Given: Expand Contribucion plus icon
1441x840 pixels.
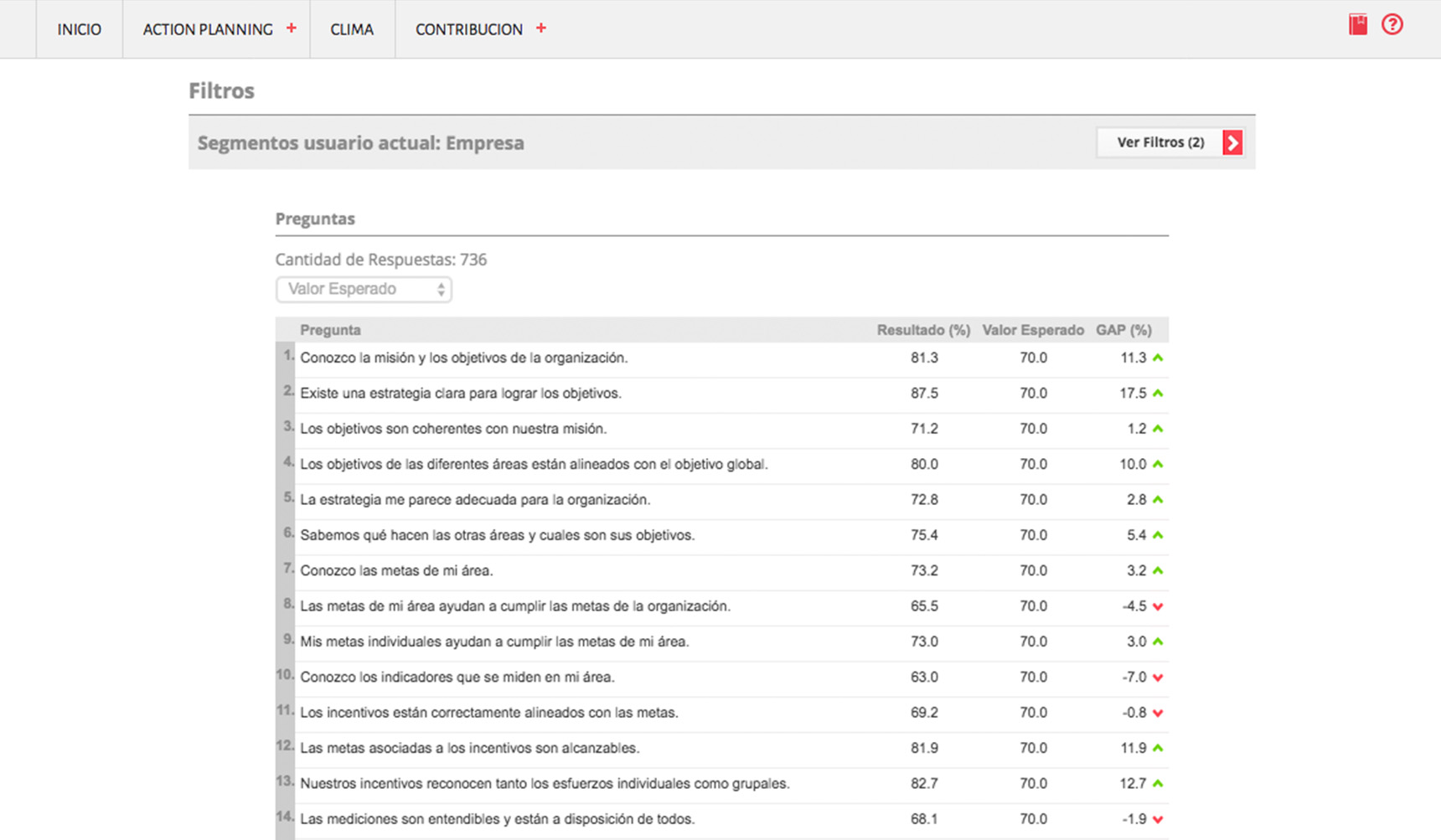Looking at the screenshot, I should pos(541,28).
